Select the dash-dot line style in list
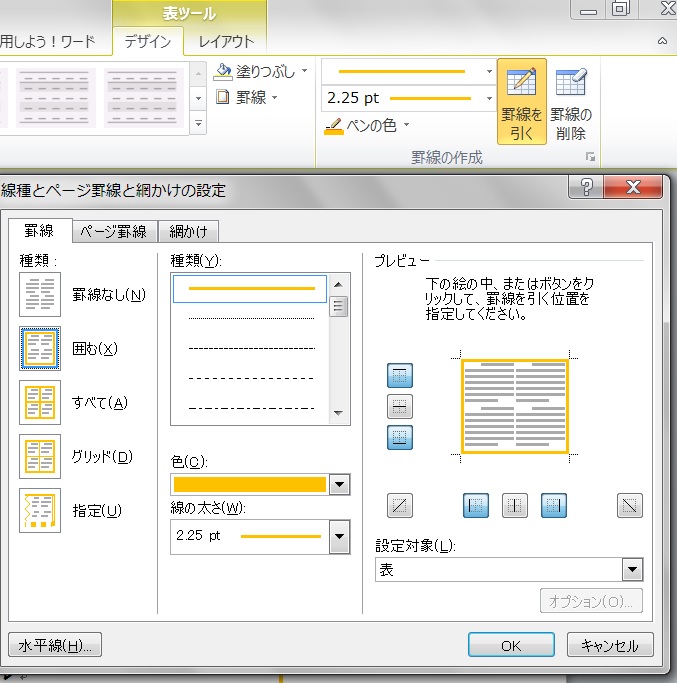This screenshot has height=683, width=677. (251, 408)
